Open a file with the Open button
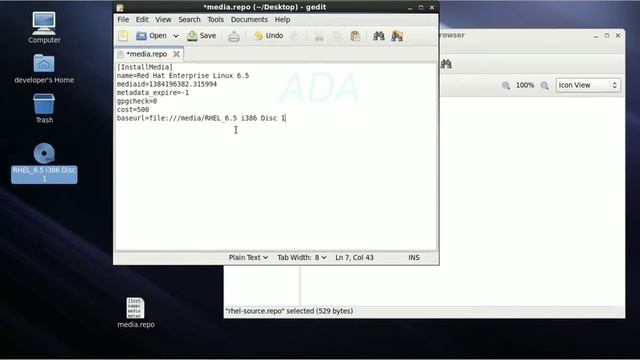 pyautogui.click(x=151, y=36)
